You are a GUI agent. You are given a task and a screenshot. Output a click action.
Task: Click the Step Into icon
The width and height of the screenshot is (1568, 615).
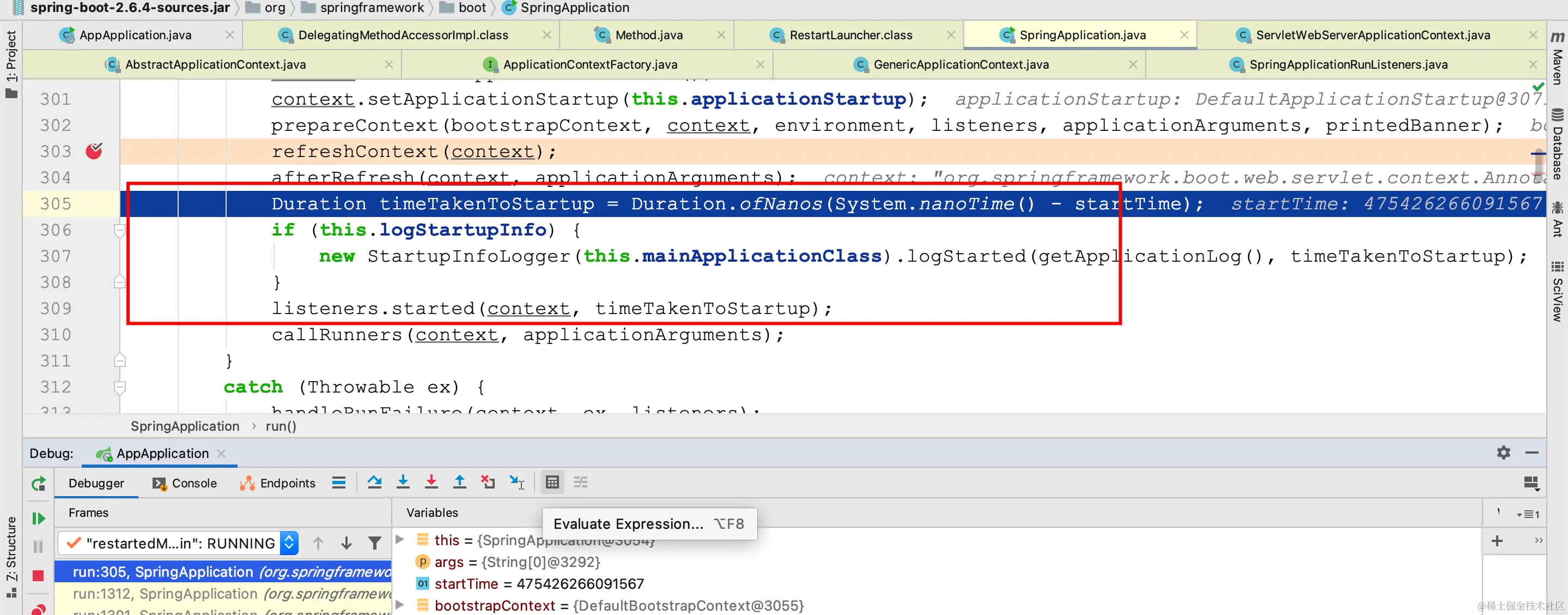pos(403,483)
